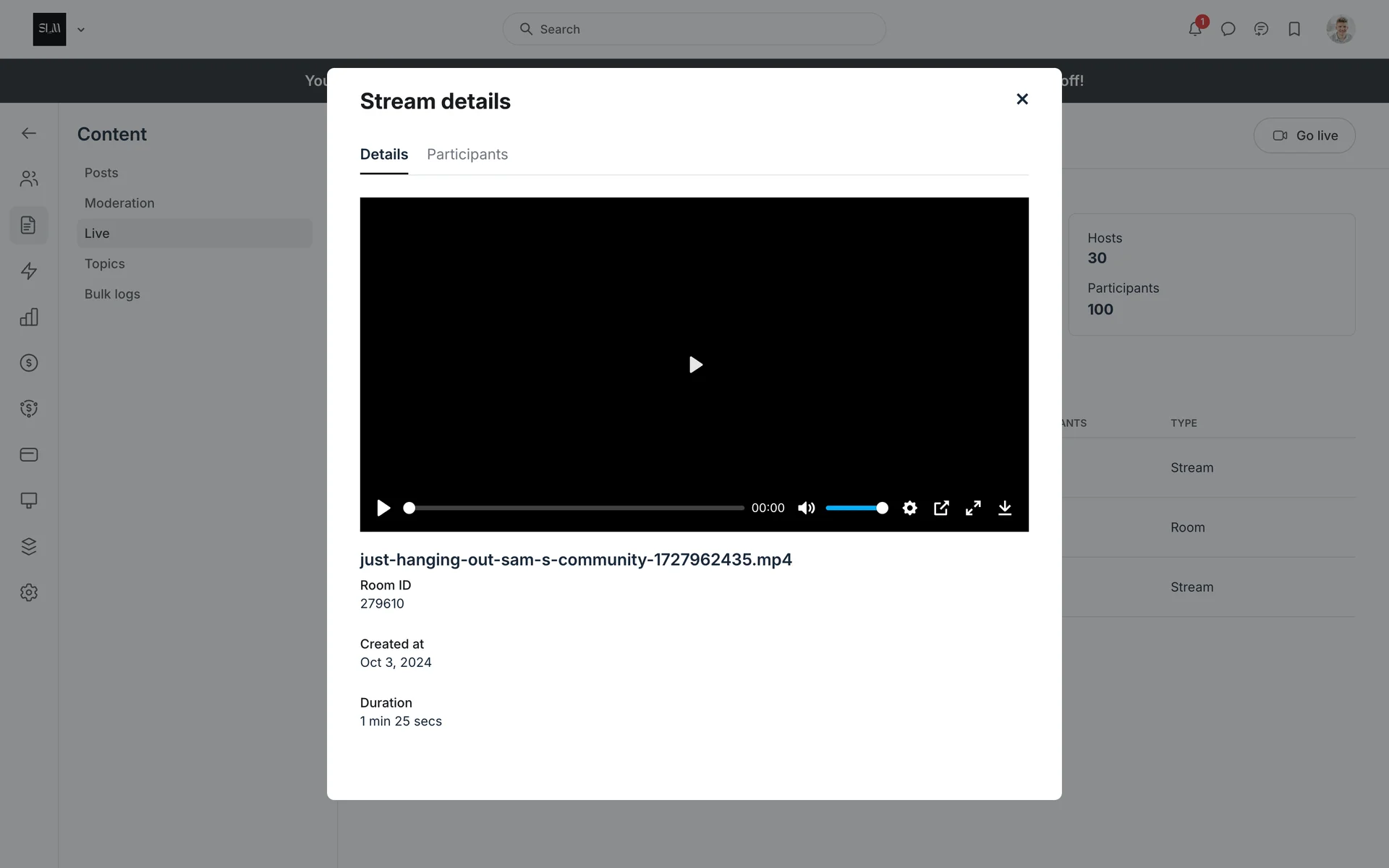
Task: Close the Stream details dialog
Action: pyautogui.click(x=1021, y=99)
